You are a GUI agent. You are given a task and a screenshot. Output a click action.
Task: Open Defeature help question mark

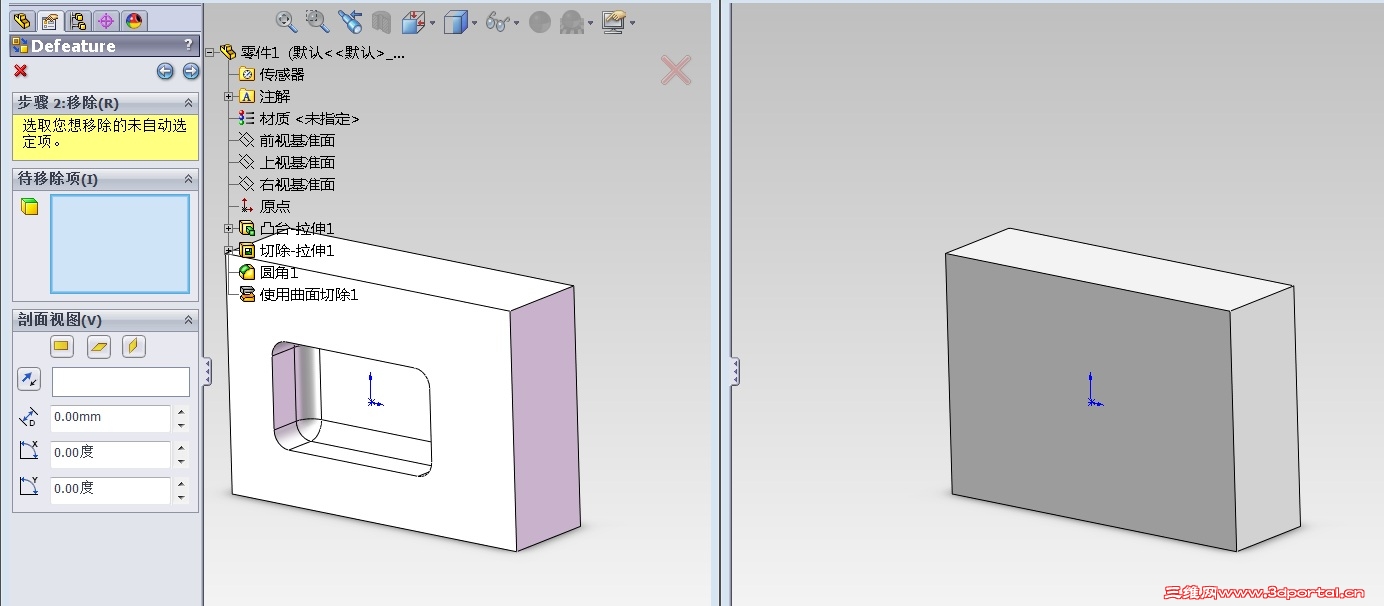pyautogui.click(x=188, y=45)
